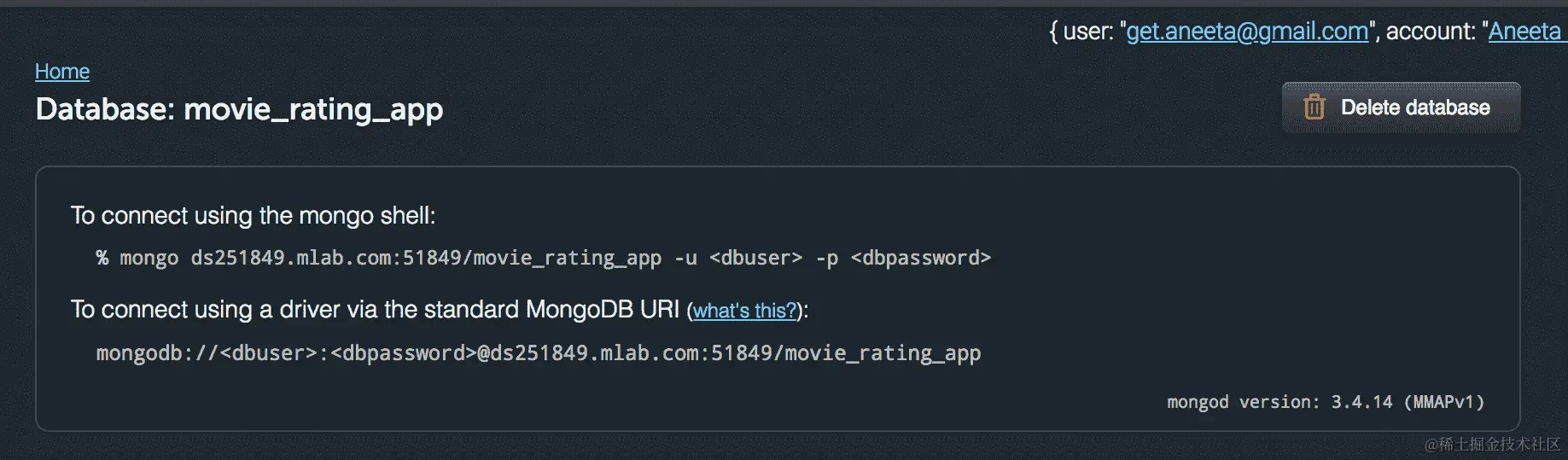Open the get.aneeta@gmail.com user link

pos(1246,32)
